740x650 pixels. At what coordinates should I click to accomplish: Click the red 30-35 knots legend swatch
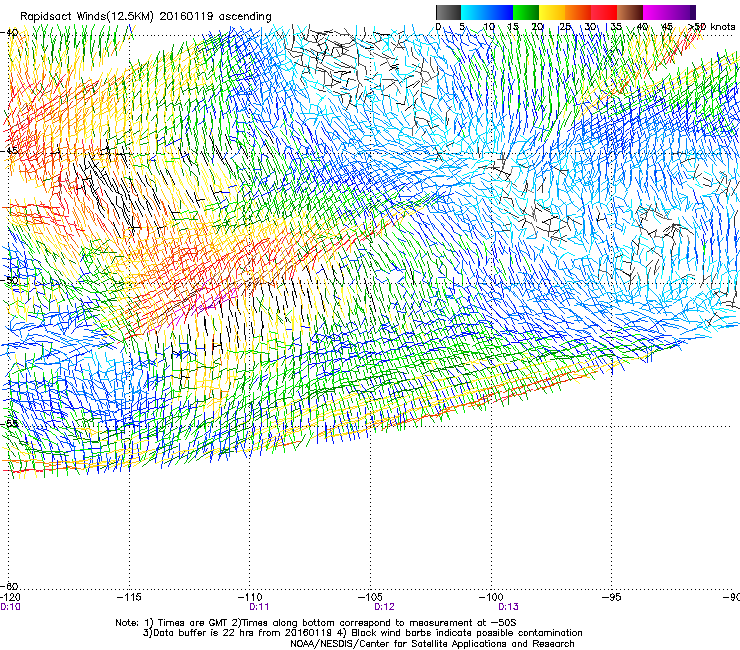604,12
